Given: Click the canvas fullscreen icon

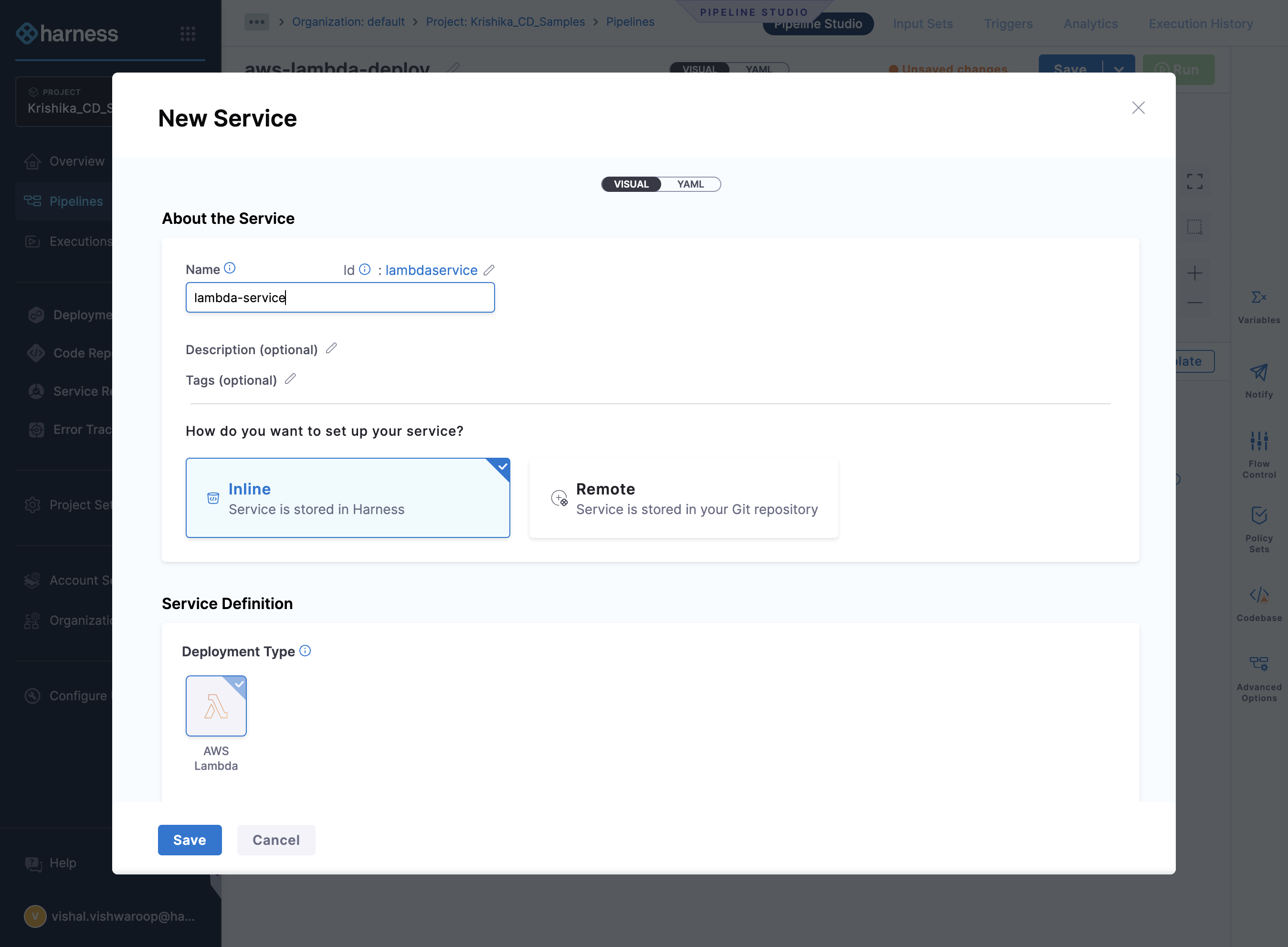Looking at the screenshot, I should tap(1194, 182).
